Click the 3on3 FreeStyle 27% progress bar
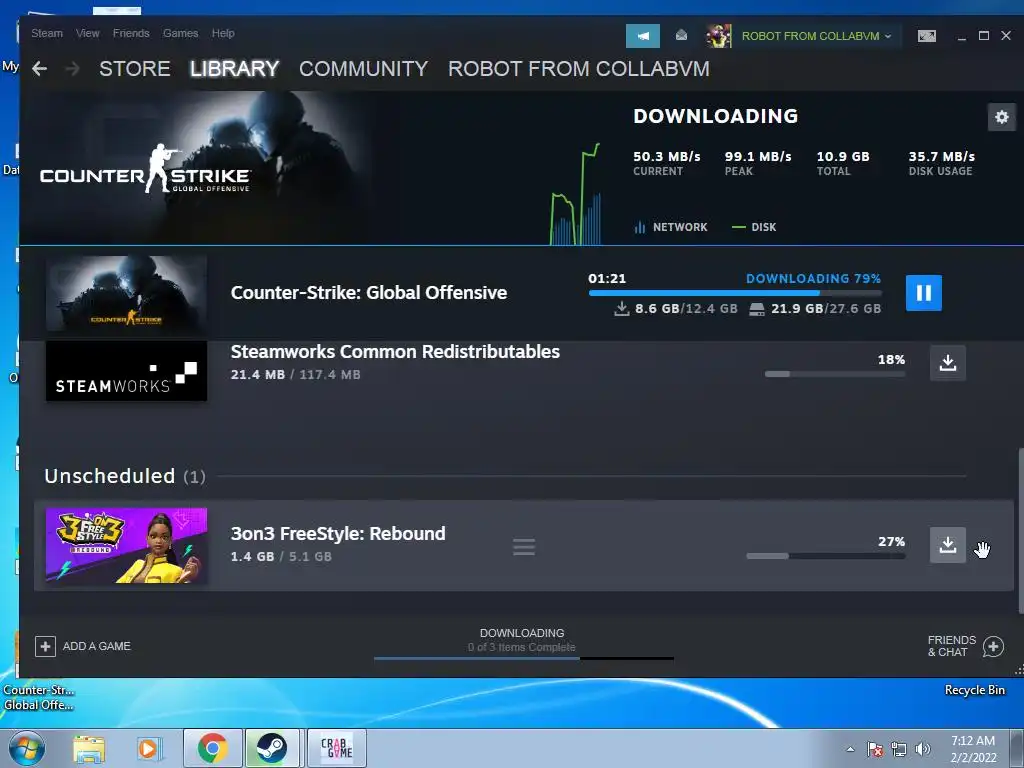This screenshot has width=1024, height=768. click(x=825, y=556)
